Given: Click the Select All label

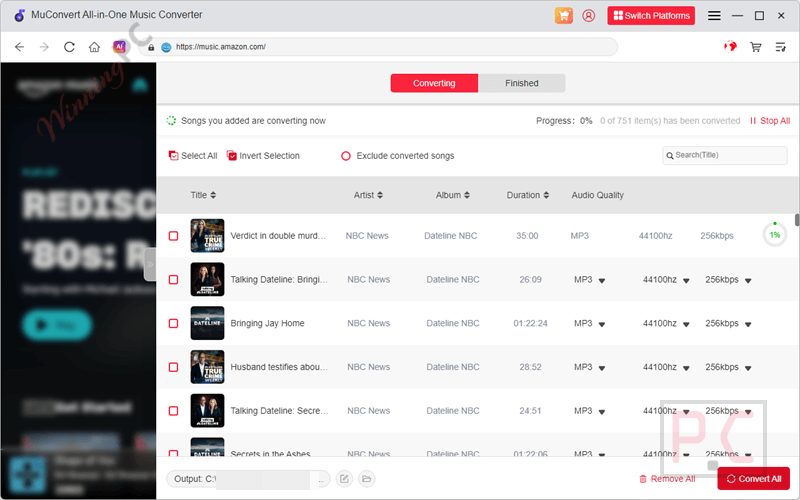Looking at the screenshot, I should pos(199,156).
